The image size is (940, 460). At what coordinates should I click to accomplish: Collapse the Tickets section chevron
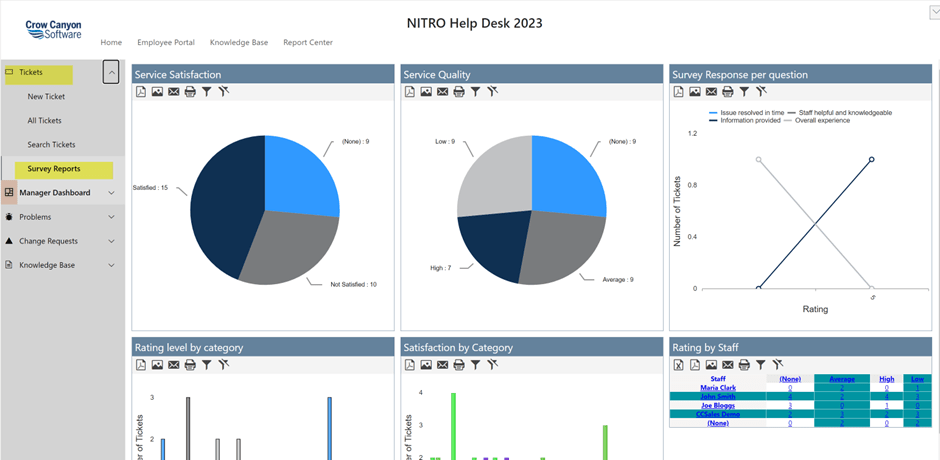pyautogui.click(x=111, y=72)
